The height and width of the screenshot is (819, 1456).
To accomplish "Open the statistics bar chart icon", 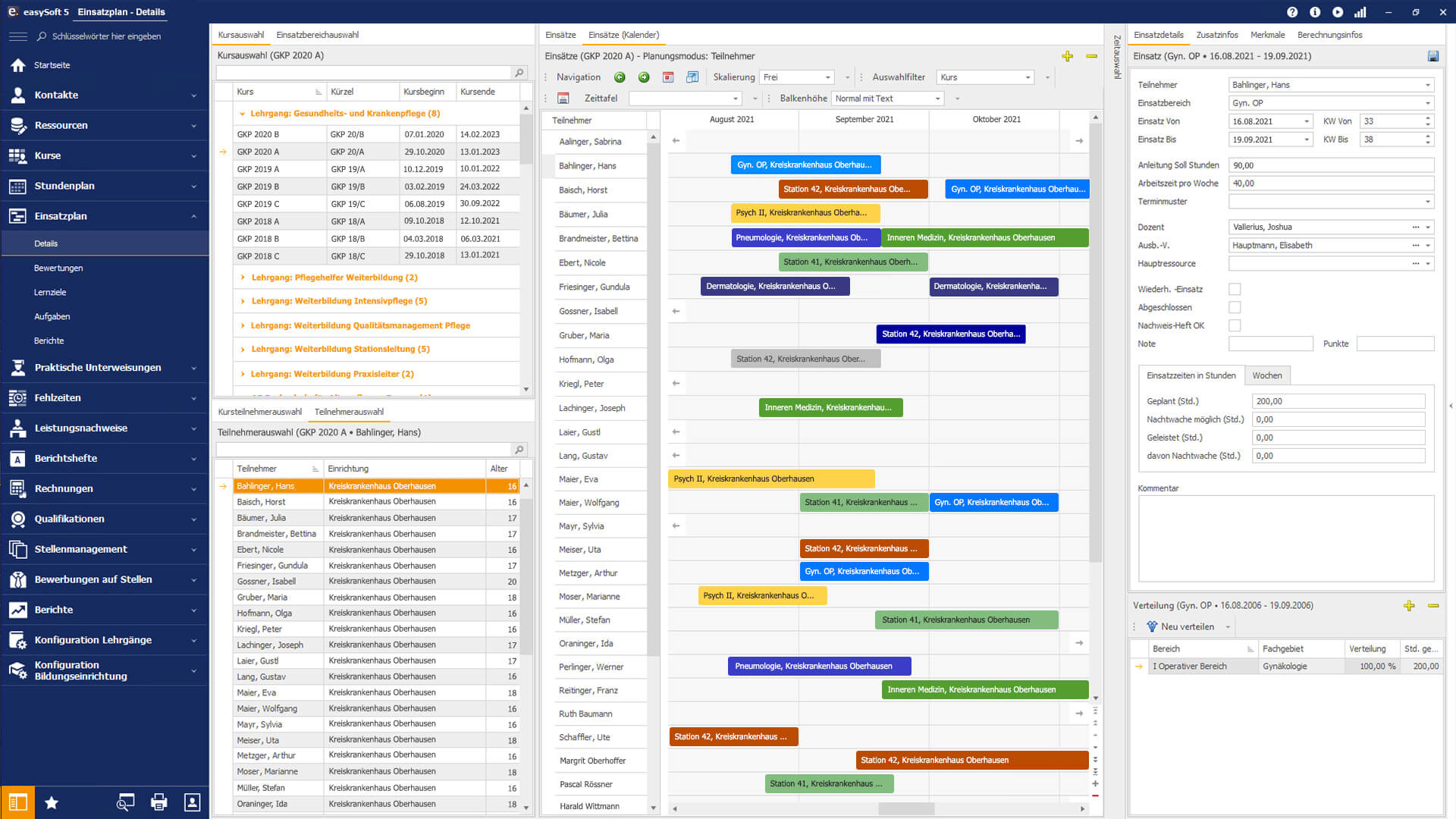I will pyautogui.click(x=1360, y=12).
